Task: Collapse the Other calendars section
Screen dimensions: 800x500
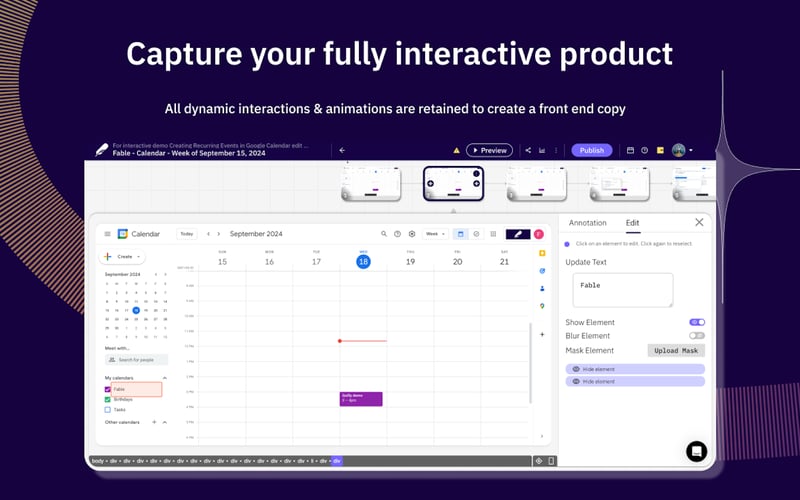Action: 165,422
